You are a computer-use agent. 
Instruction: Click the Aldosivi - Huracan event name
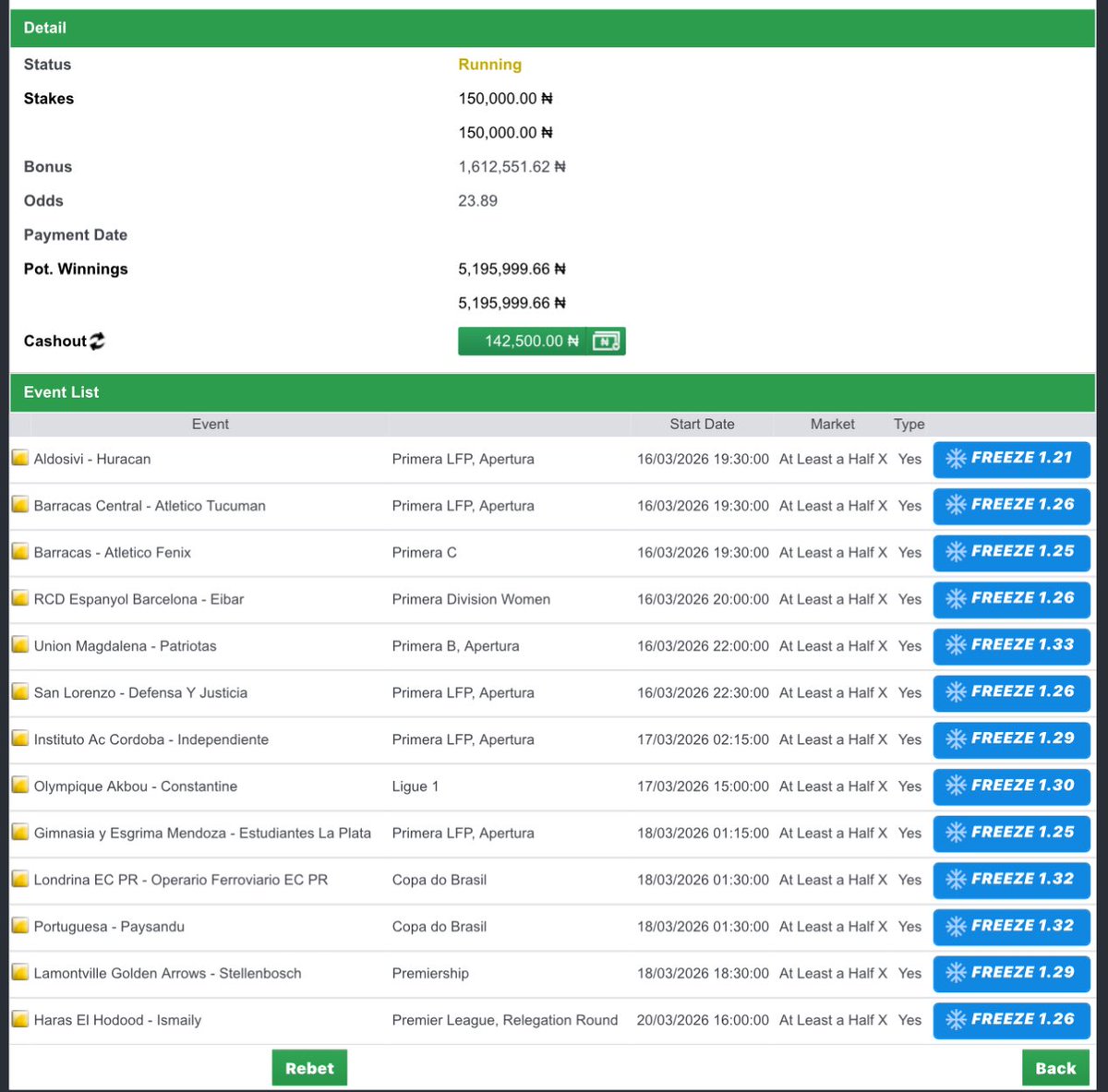tap(92, 459)
